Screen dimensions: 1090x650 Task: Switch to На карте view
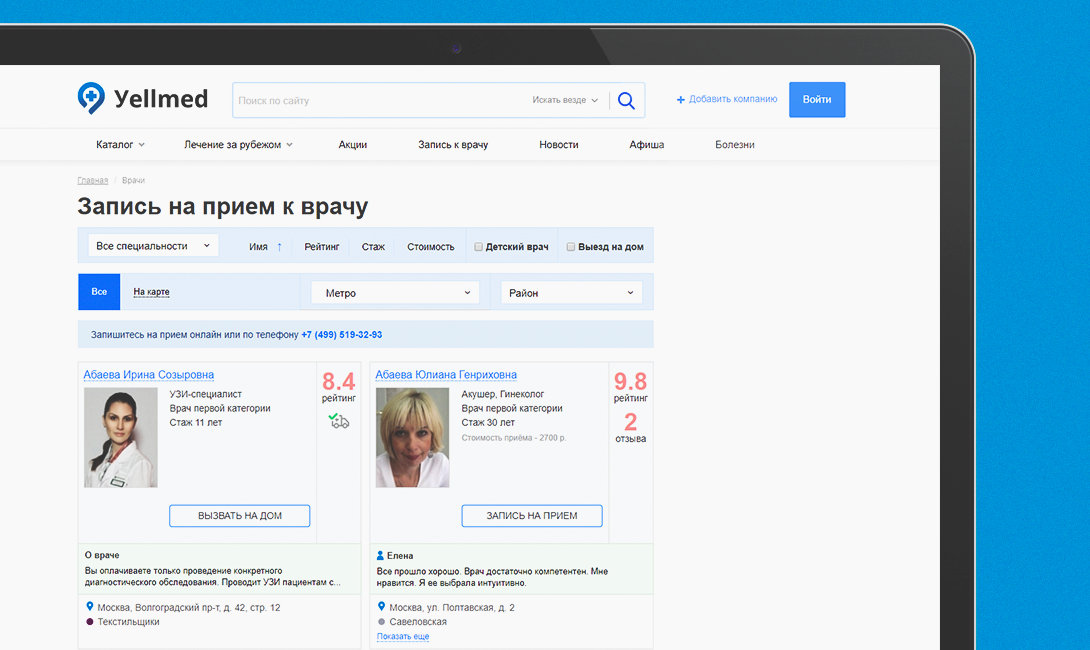point(152,292)
